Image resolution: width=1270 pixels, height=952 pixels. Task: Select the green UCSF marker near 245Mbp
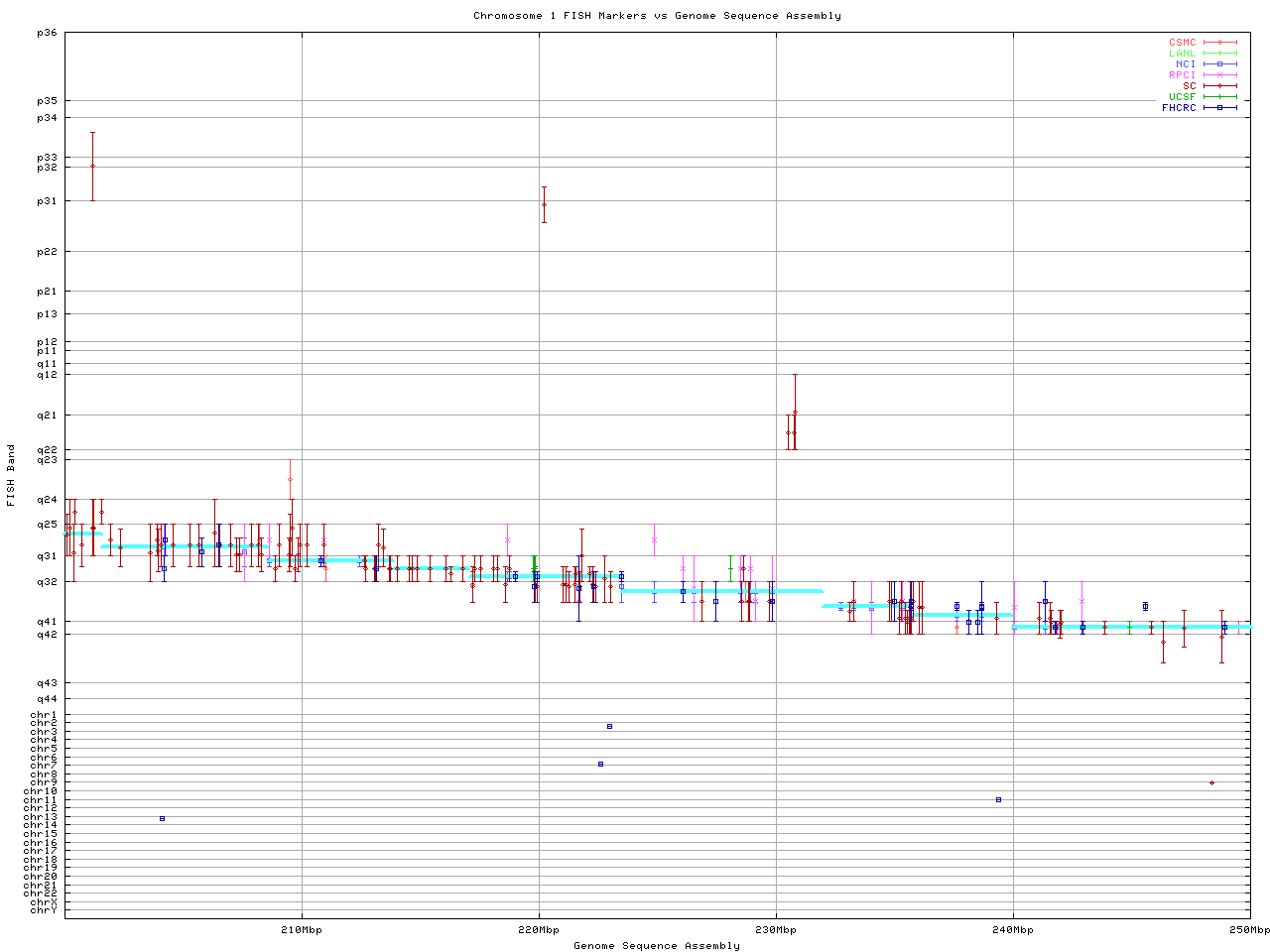pyautogui.click(x=1129, y=627)
